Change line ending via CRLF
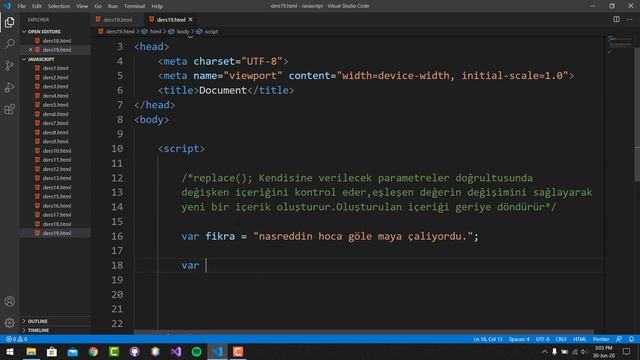Screen dimensions: 640x360 coord(561,339)
